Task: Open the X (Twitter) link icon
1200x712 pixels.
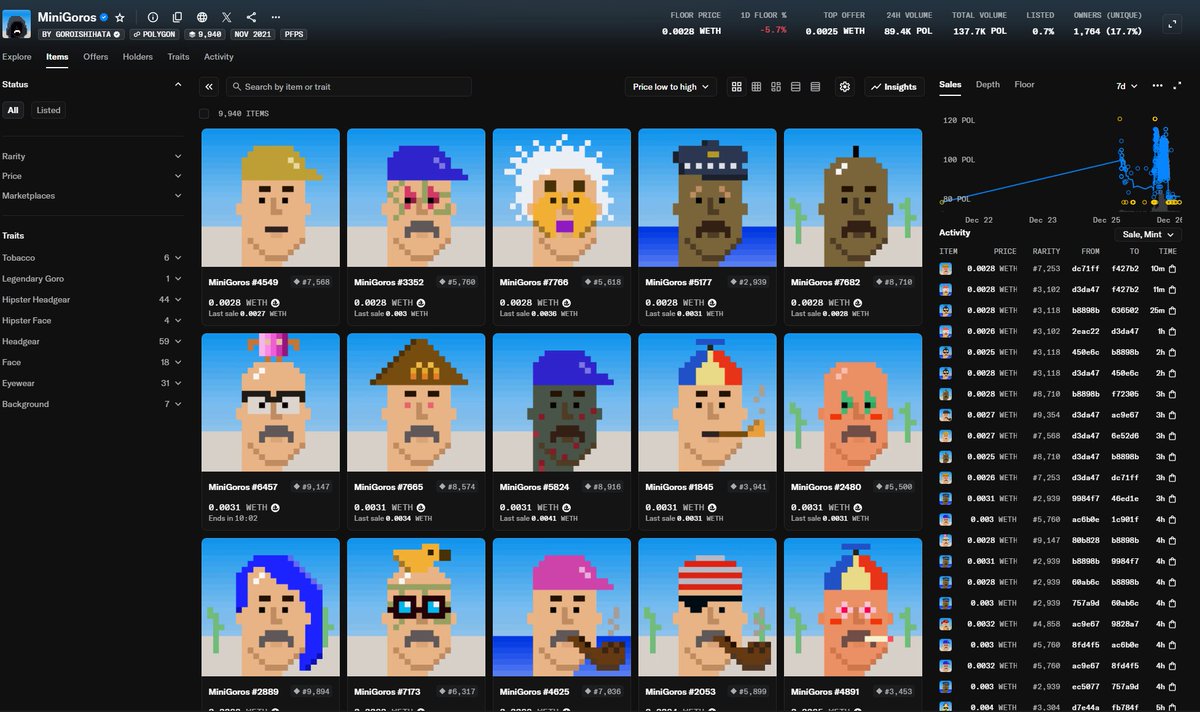Action: tap(227, 18)
